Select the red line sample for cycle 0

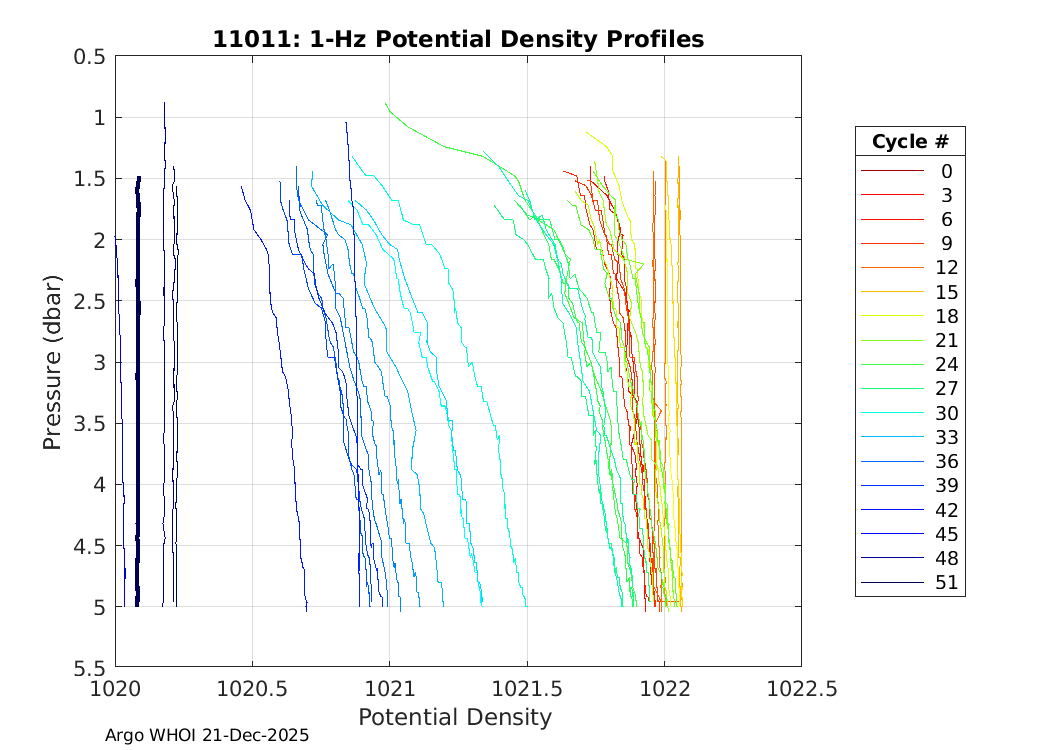tap(892, 171)
